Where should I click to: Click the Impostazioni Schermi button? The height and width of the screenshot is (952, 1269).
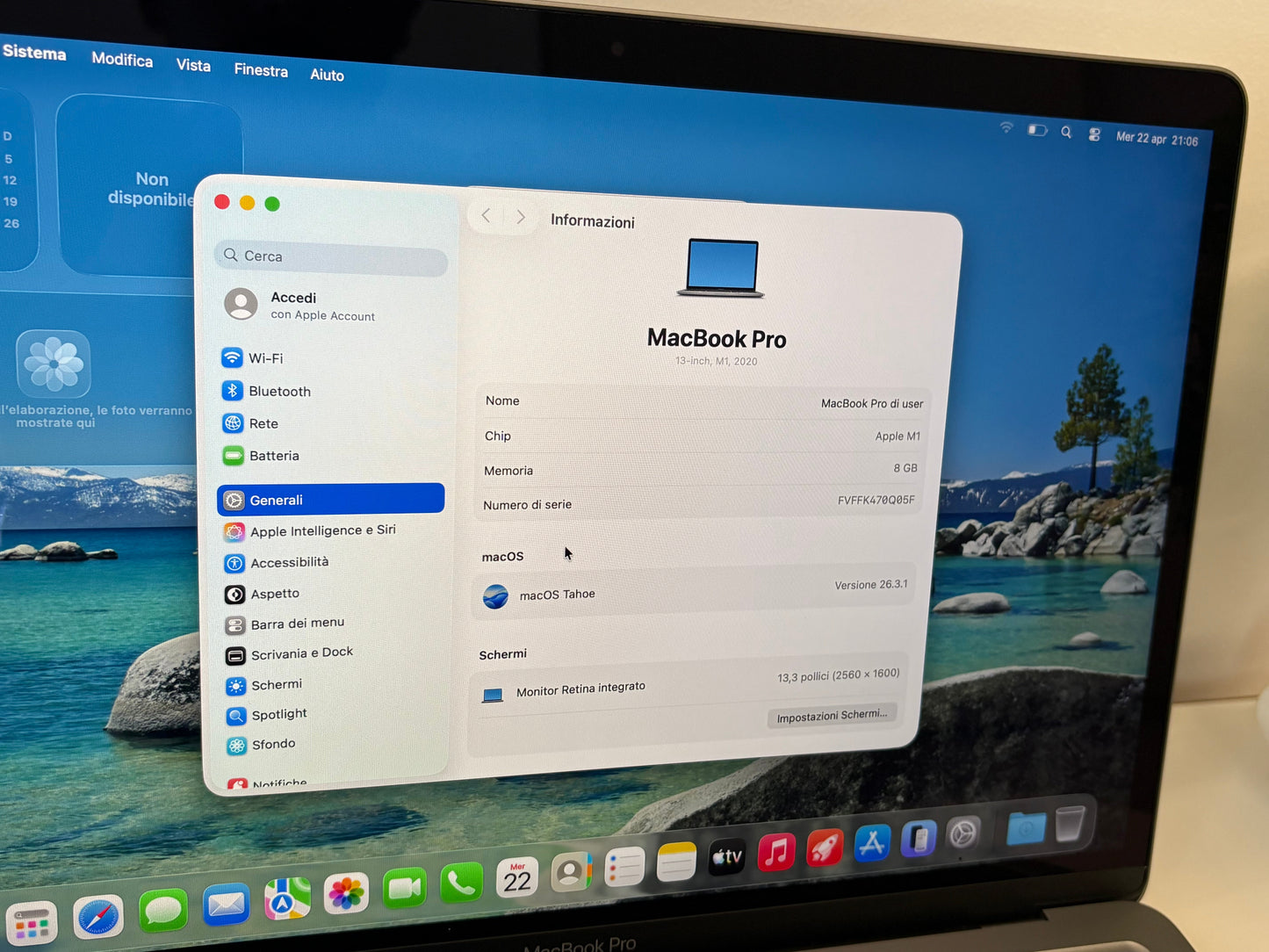pos(833,716)
